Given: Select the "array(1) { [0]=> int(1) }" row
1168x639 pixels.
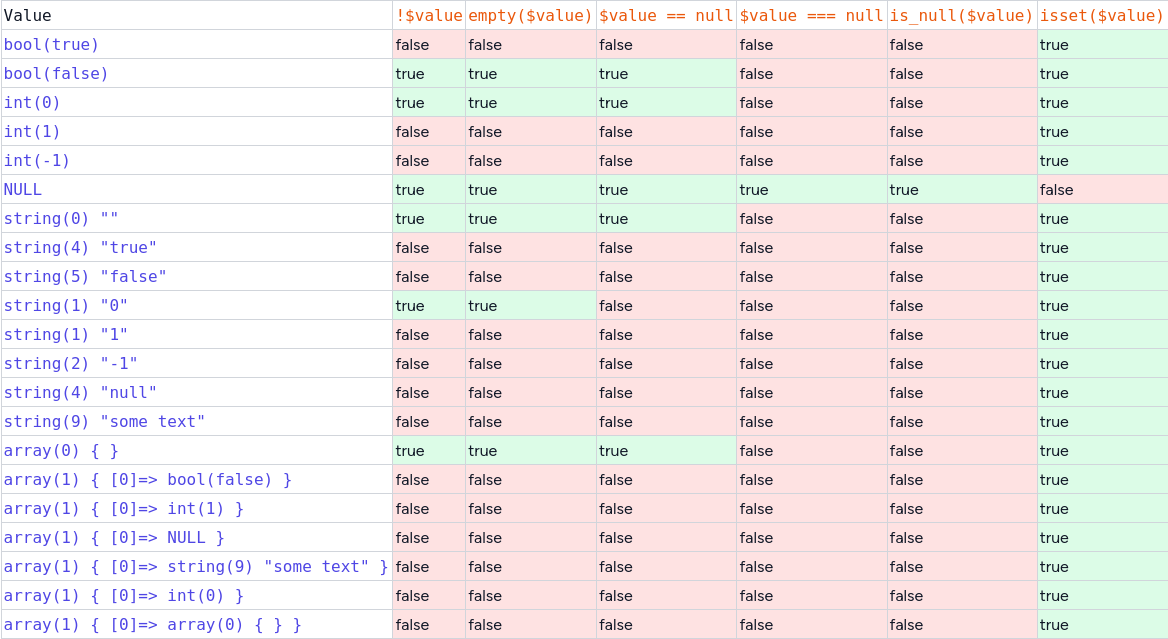Looking at the screenshot, I should [124, 509].
